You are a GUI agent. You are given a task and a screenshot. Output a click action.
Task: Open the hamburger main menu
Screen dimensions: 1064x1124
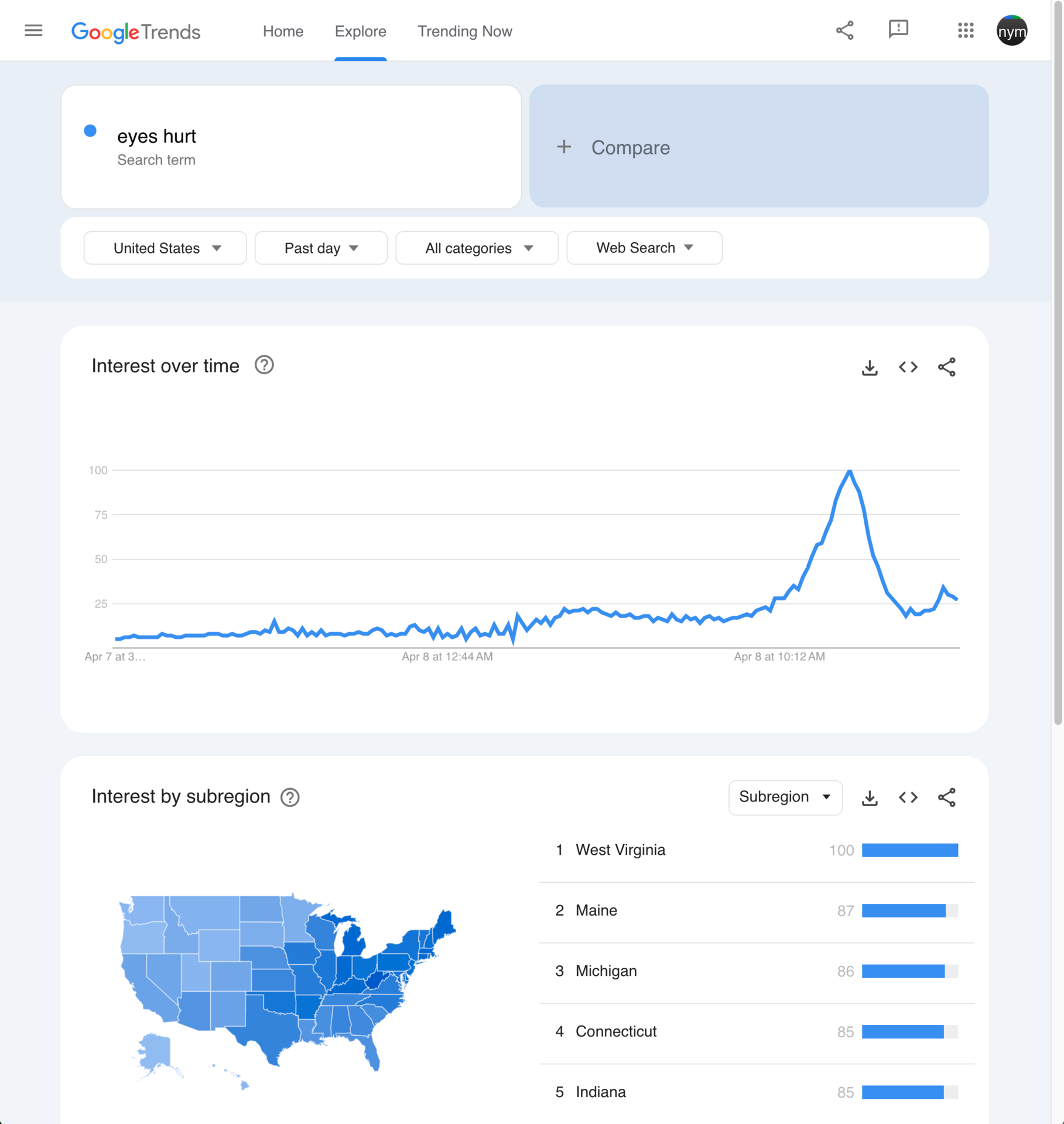pos(33,30)
